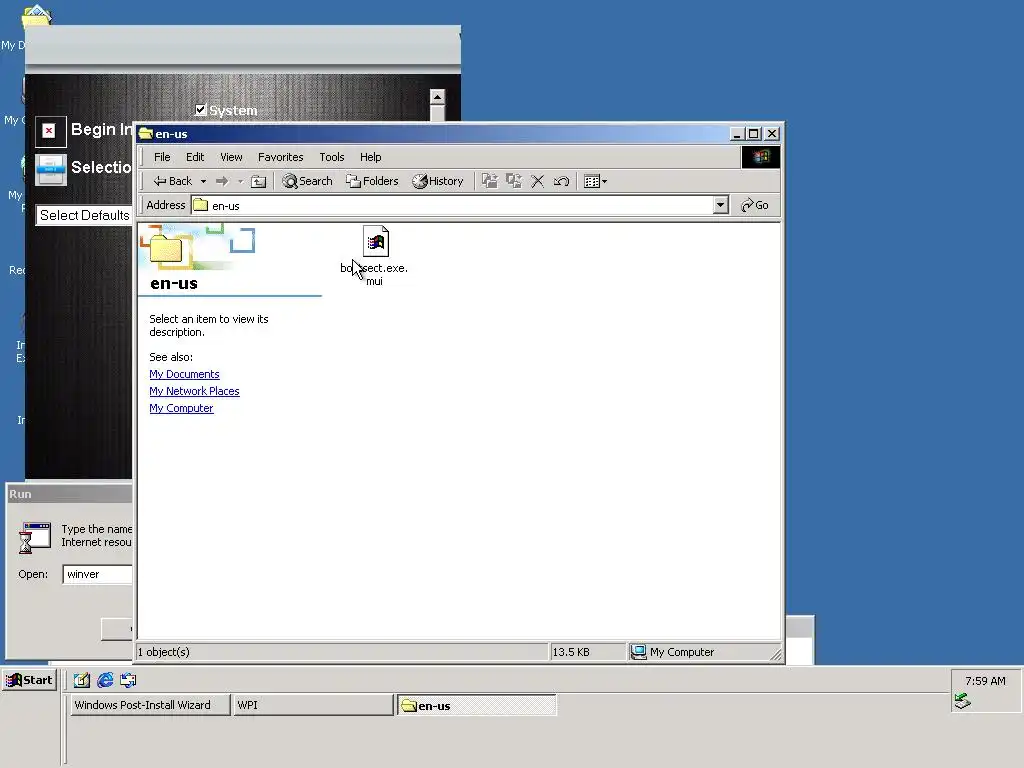Click the Open field in Run dialog
Screen dimensions: 1024x768
pos(98,574)
